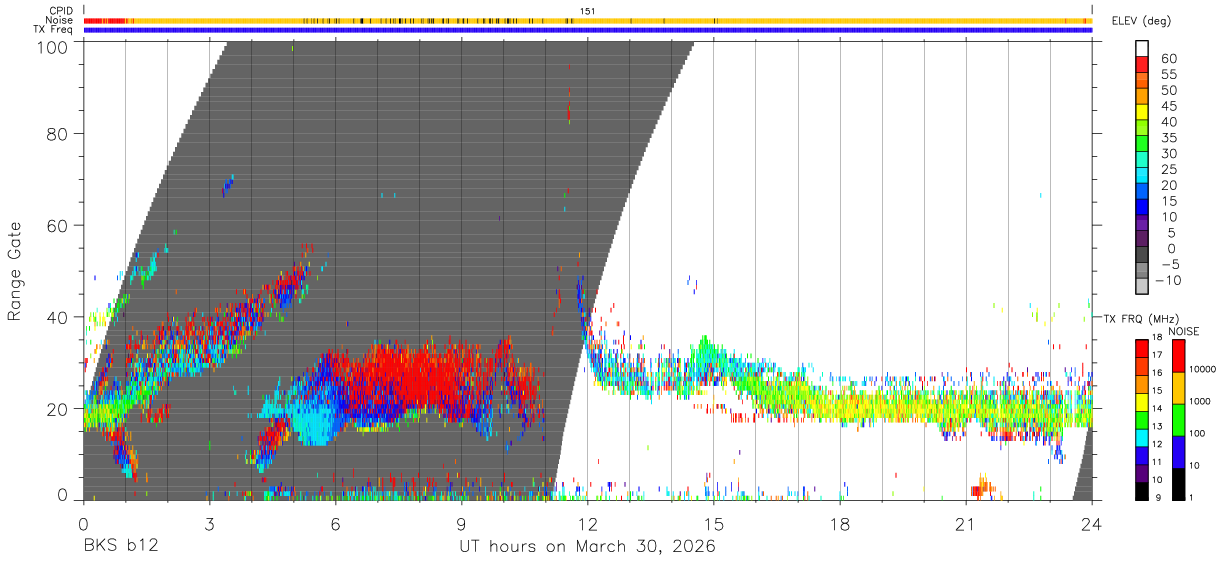Pick the light gray bottom ELEV colorbar segment
Viewport: 1228px width, 567px height.
pyautogui.click(x=1143, y=288)
